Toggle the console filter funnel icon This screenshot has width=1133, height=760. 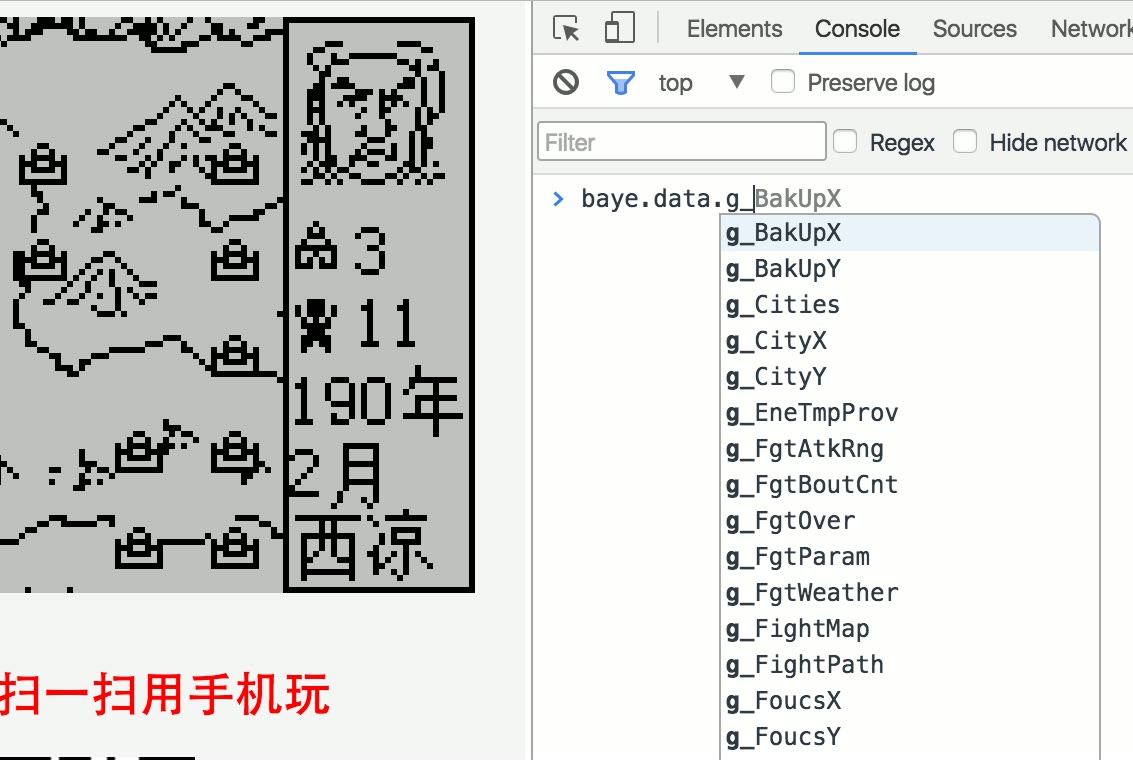click(x=621, y=83)
